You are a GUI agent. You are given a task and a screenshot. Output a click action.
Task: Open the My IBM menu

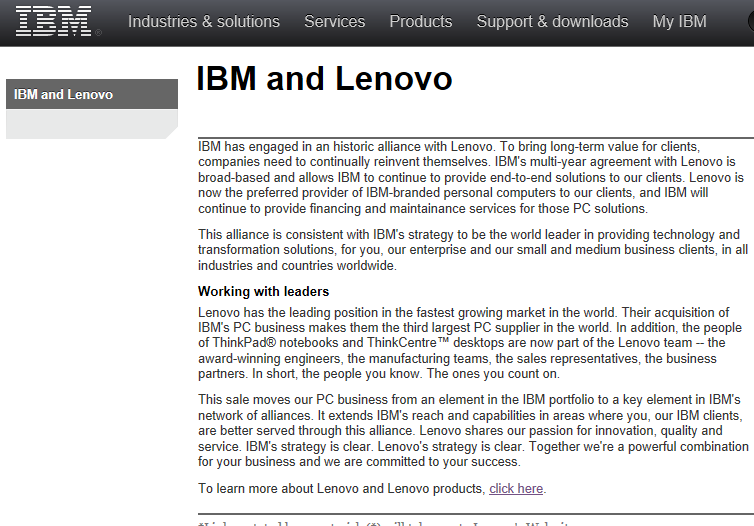coord(679,22)
